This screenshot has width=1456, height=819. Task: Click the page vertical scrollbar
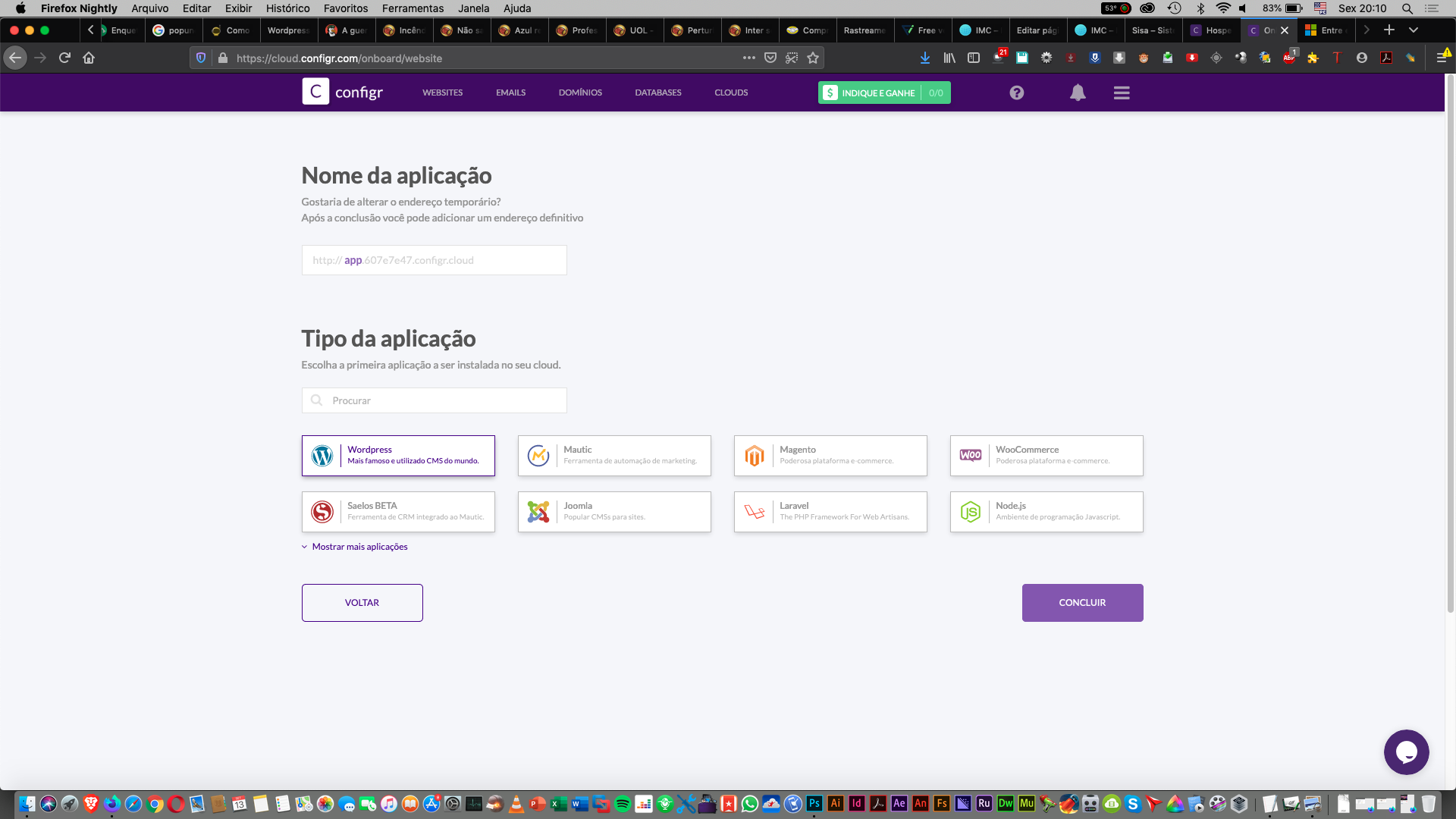coord(1450,345)
